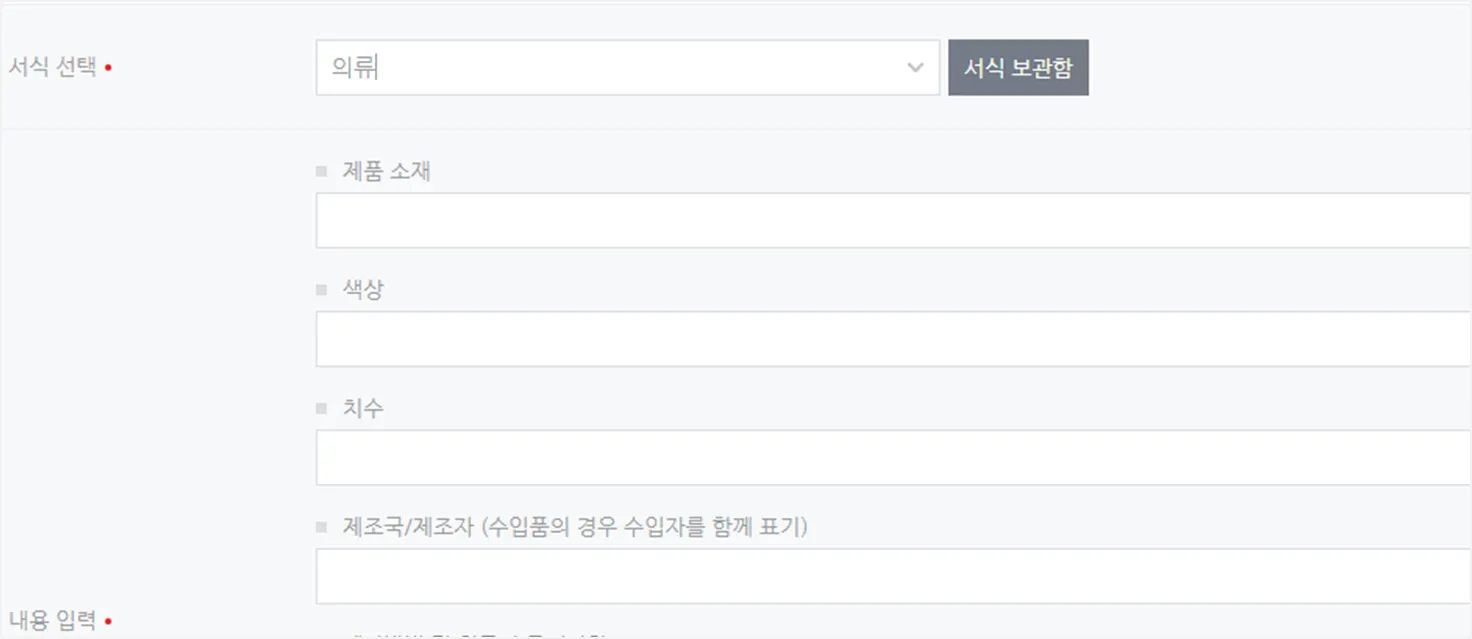Click the 제조국/제조자 (수입품의 경우...) label text

pyautogui.click(x=575, y=527)
